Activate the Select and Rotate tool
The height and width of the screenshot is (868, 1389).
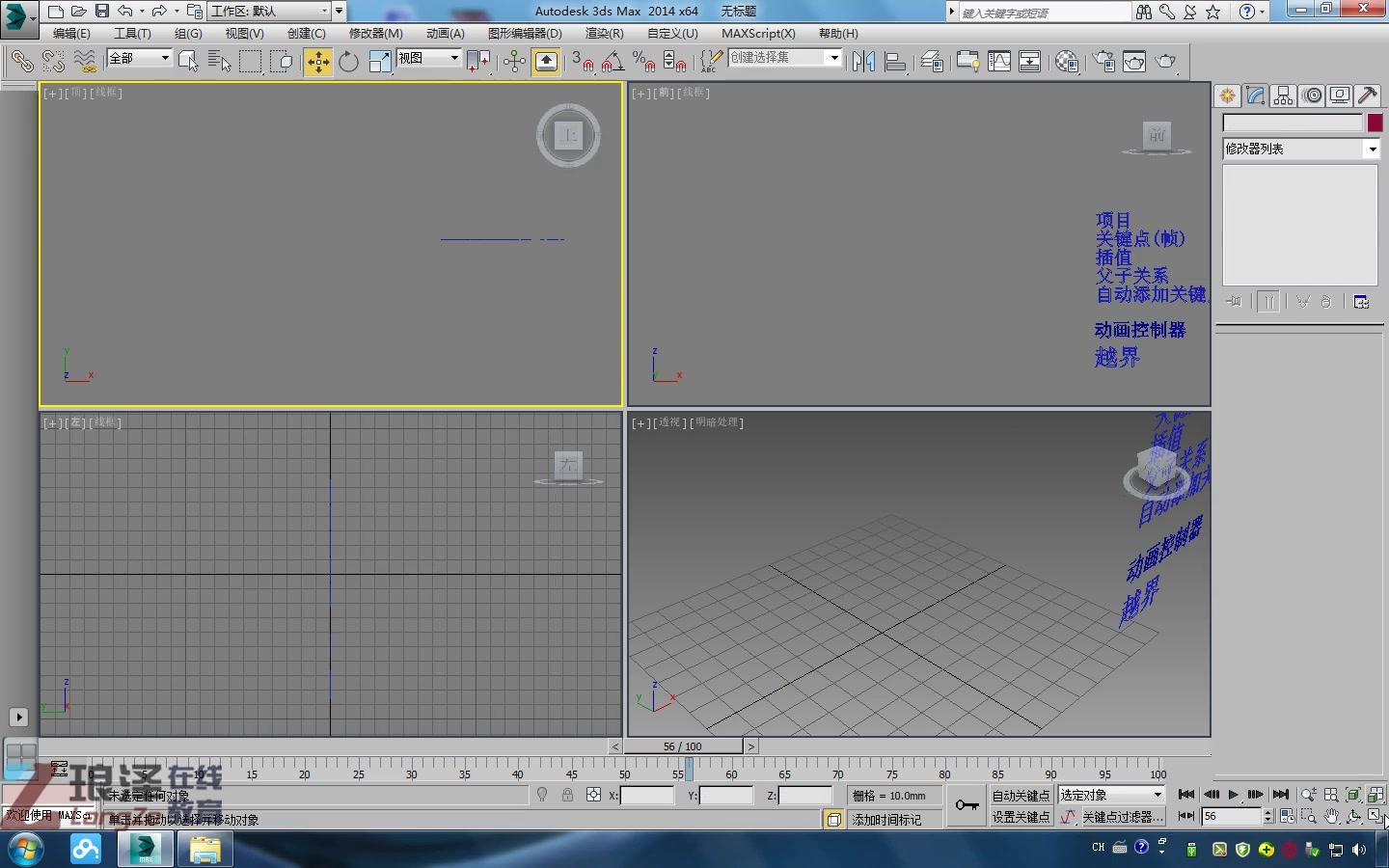[348, 62]
